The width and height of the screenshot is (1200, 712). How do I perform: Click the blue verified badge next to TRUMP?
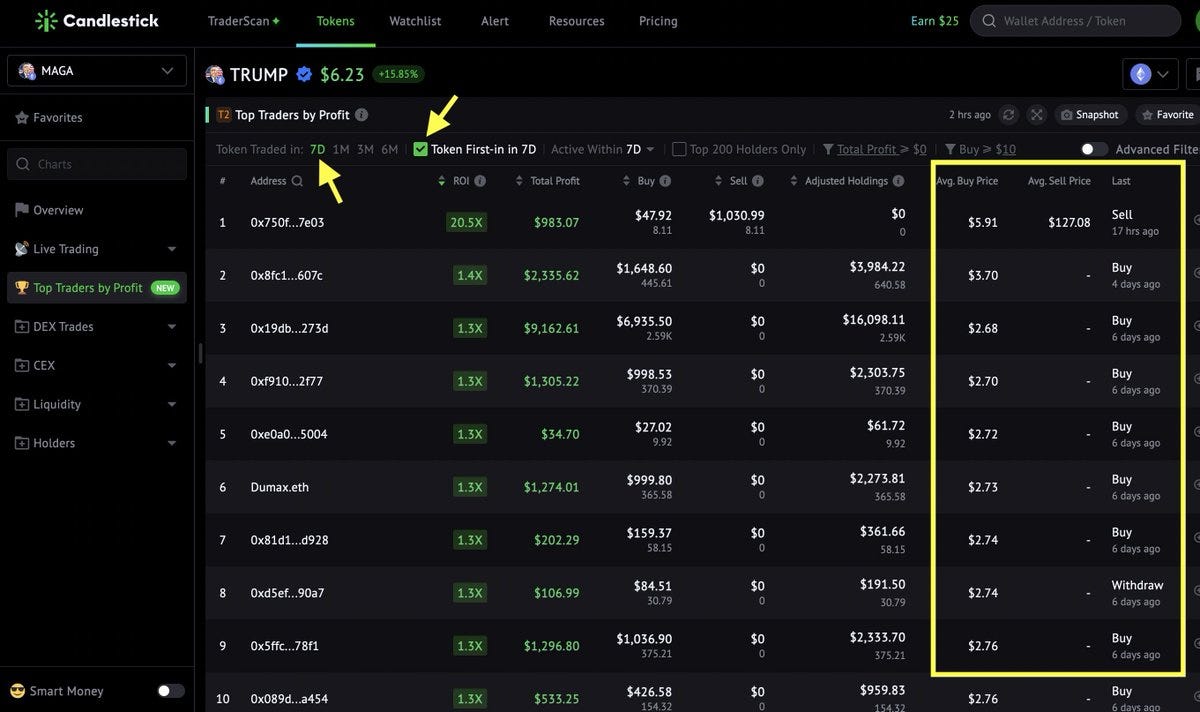click(x=304, y=75)
